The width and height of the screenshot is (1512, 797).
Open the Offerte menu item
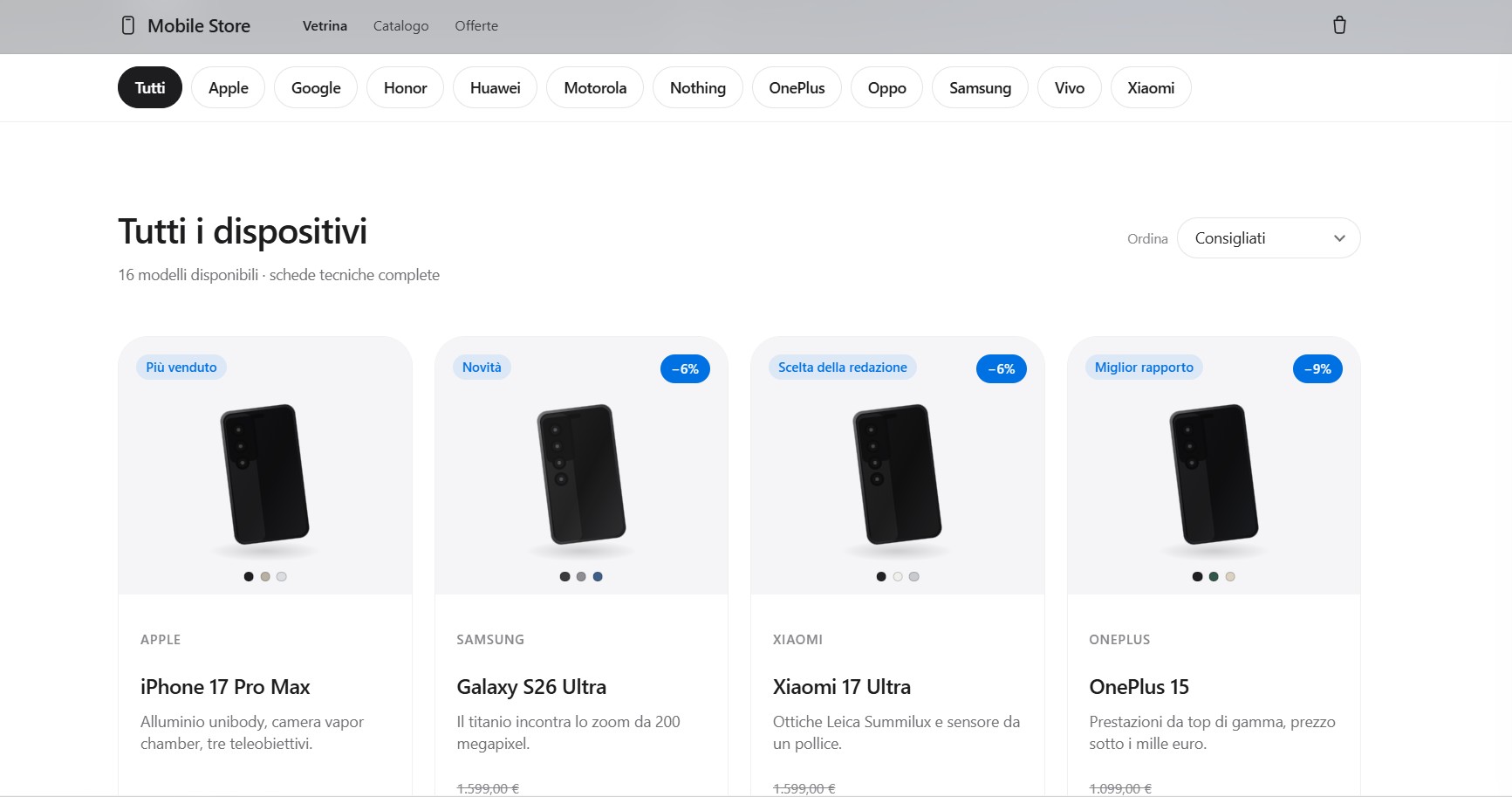[x=476, y=26]
